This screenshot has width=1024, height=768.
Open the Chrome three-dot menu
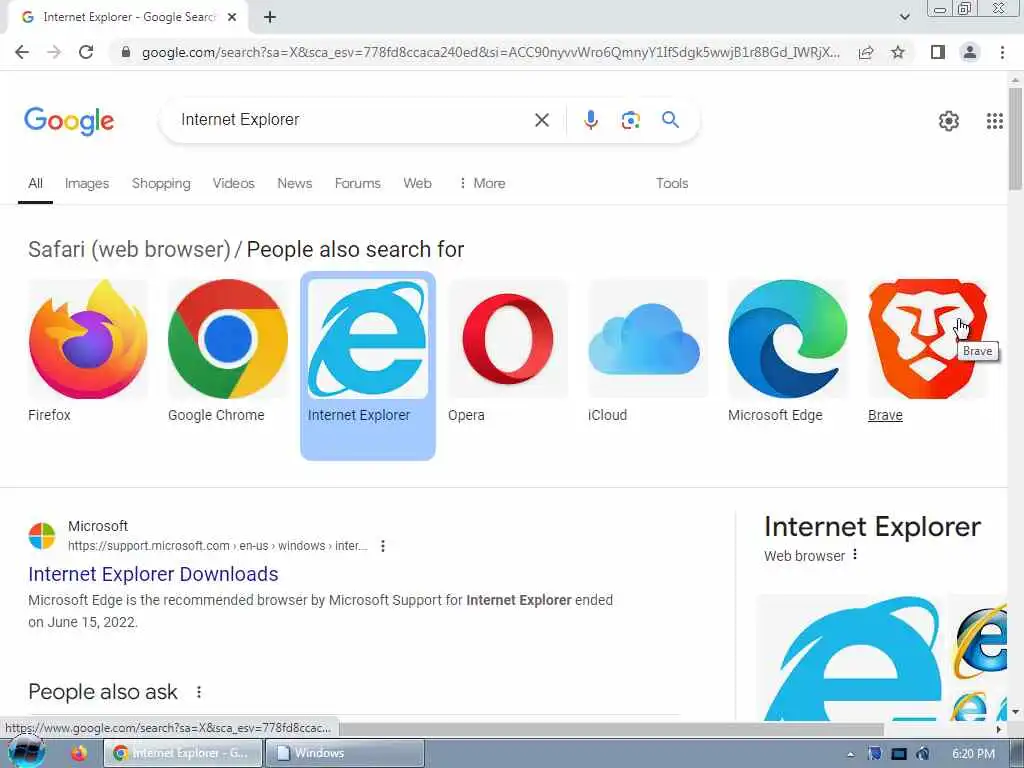tap(1002, 52)
